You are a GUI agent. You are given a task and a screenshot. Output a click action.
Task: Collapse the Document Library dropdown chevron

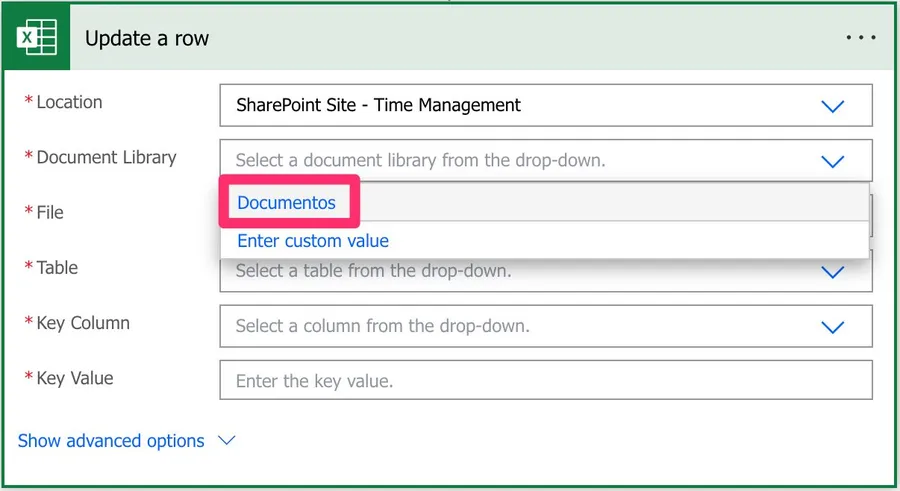tap(832, 161)
